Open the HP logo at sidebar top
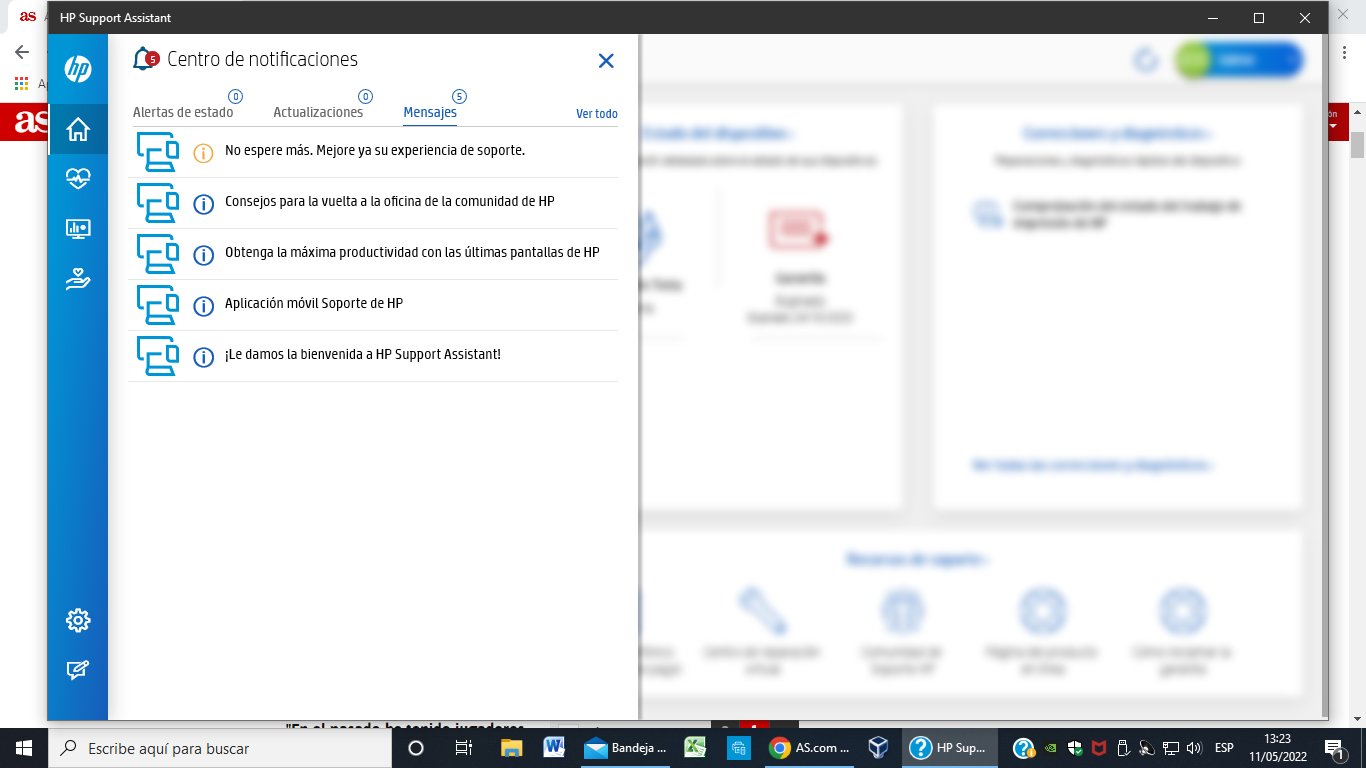The width and height of the screenshot is (1366, 768). click(x=78, y=70)
